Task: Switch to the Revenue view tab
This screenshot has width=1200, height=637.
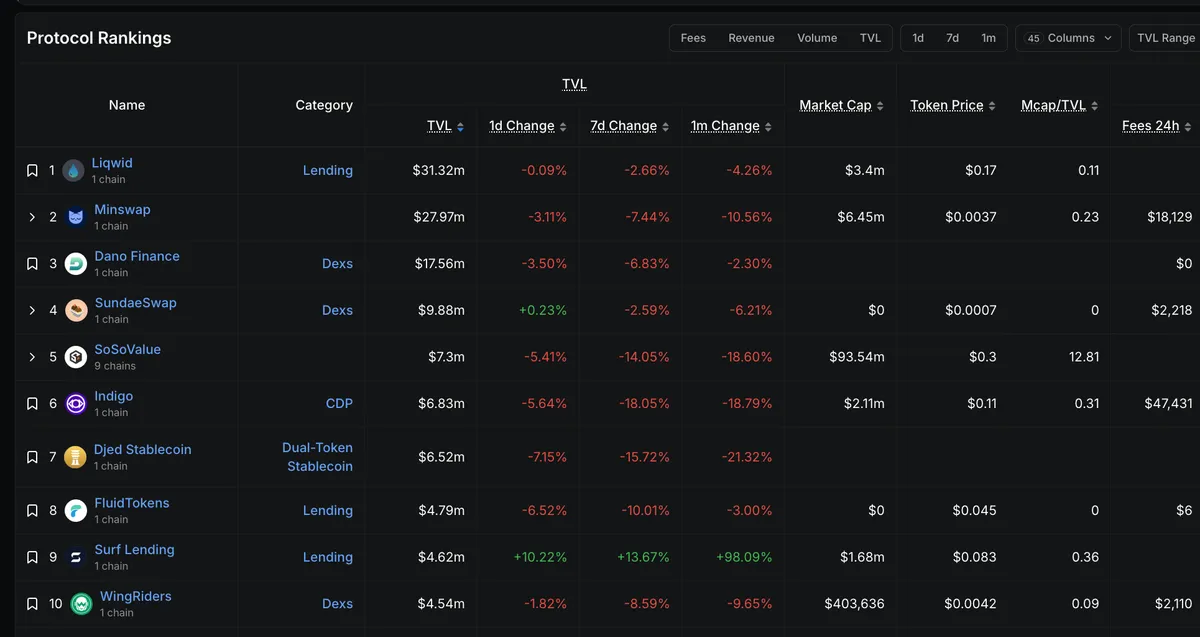Action: [x=751, y=38]
